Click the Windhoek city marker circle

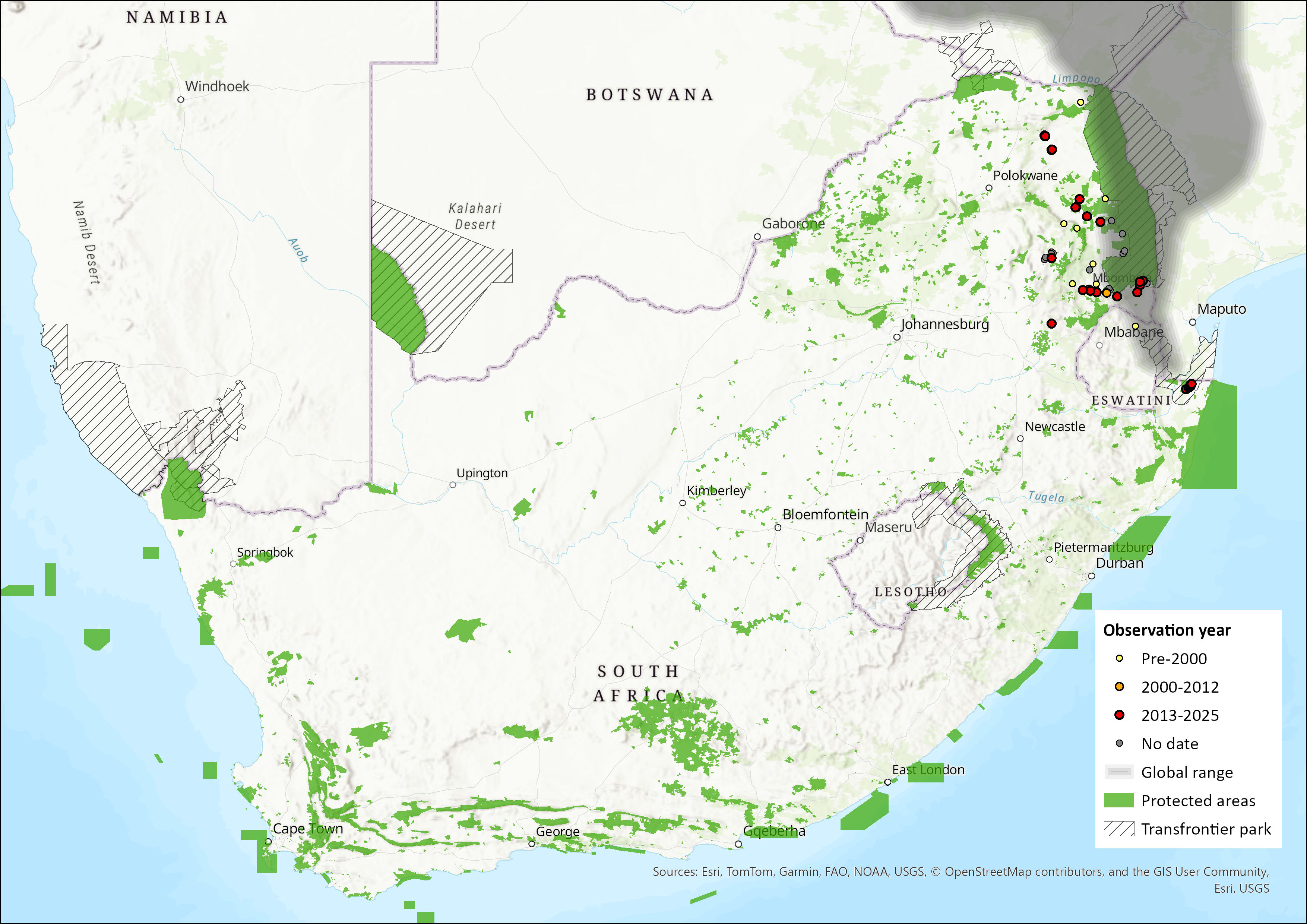[181, 99]
